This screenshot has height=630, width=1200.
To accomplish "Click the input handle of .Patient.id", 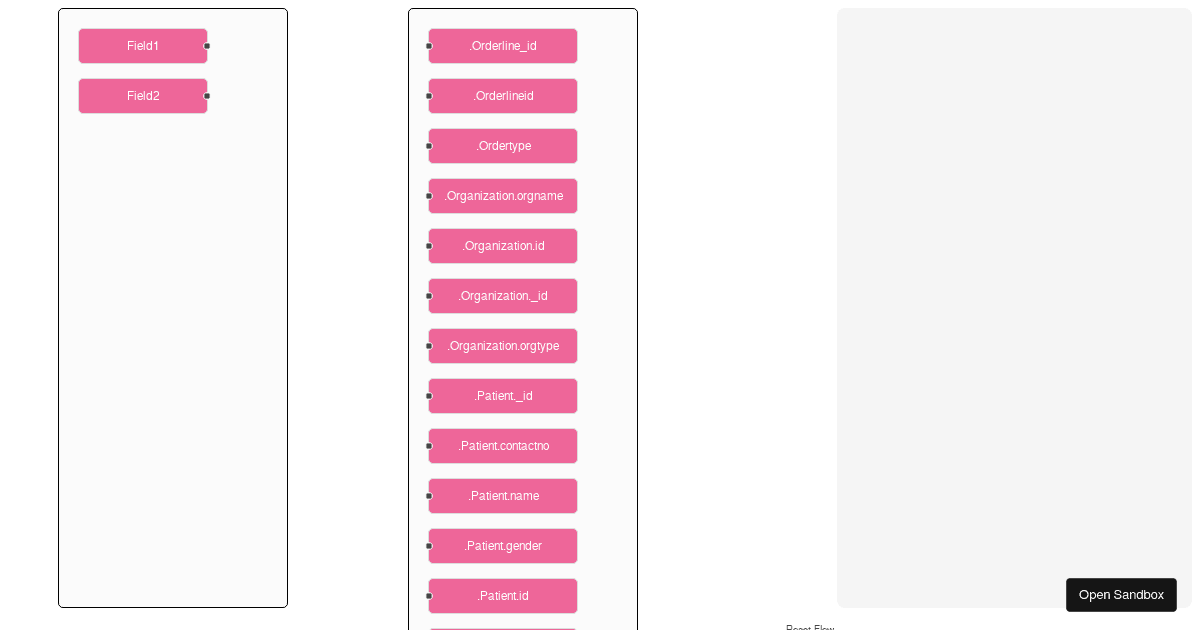I will (x=429, y=596).
